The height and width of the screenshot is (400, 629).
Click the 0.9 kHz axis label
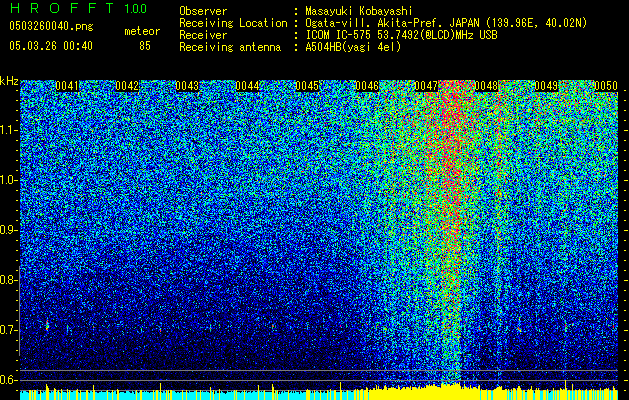pos(9,230)
